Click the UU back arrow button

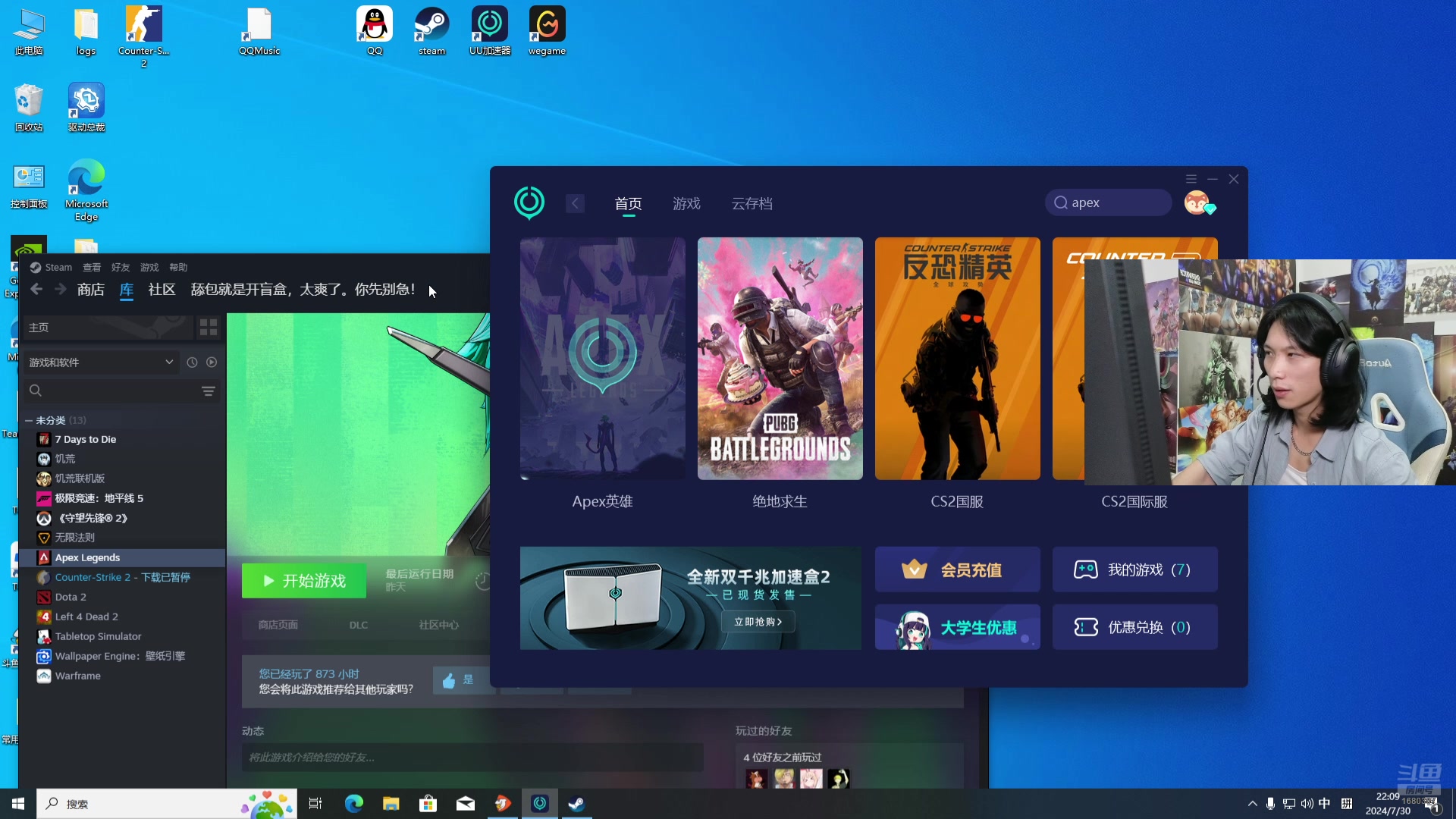pos(575,203)
